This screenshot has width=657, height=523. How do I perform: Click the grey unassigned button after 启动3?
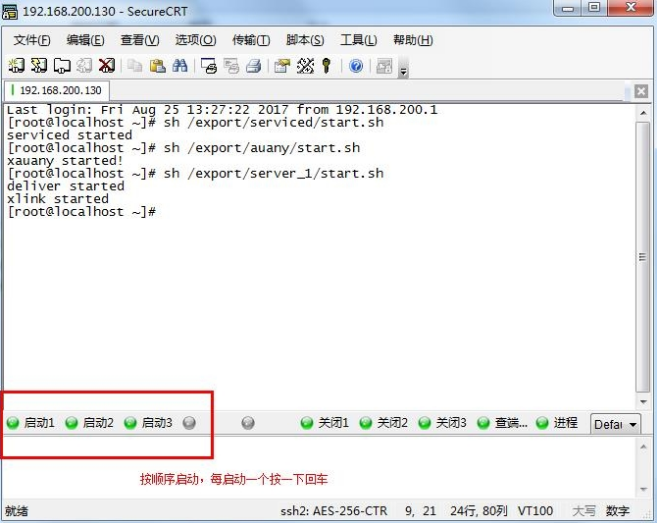pyautogui.click(x=189, y=423)
